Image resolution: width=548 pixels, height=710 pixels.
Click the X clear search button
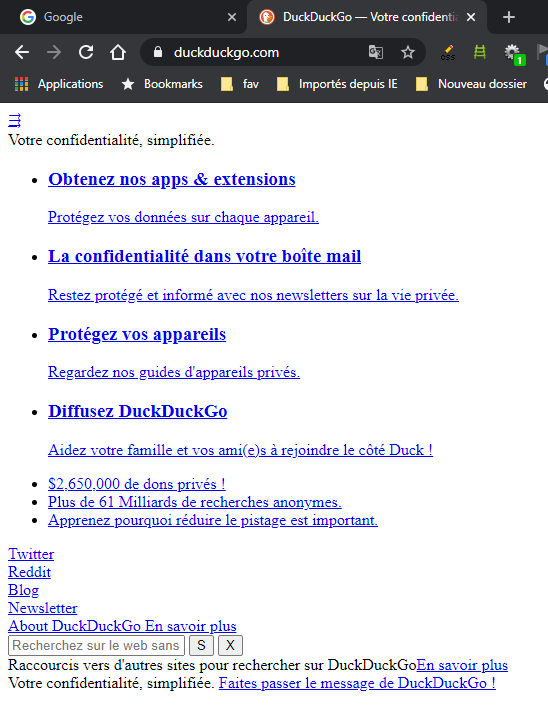point(231,645)
